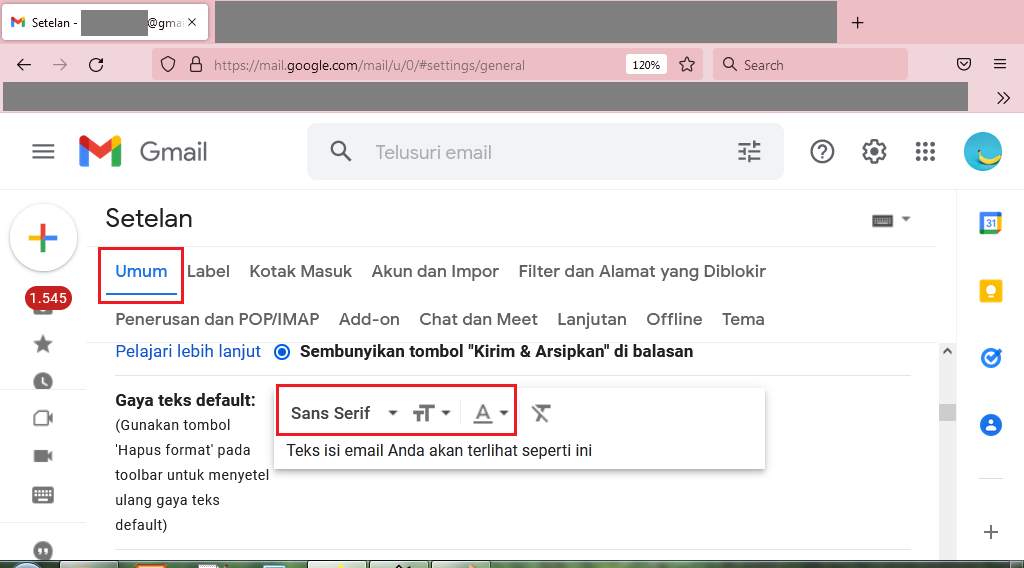The width and height of the screenshot is (1024, 568).
Task: Open Penerusan dan POP/IMAP tab
Action: click(217, 319)
